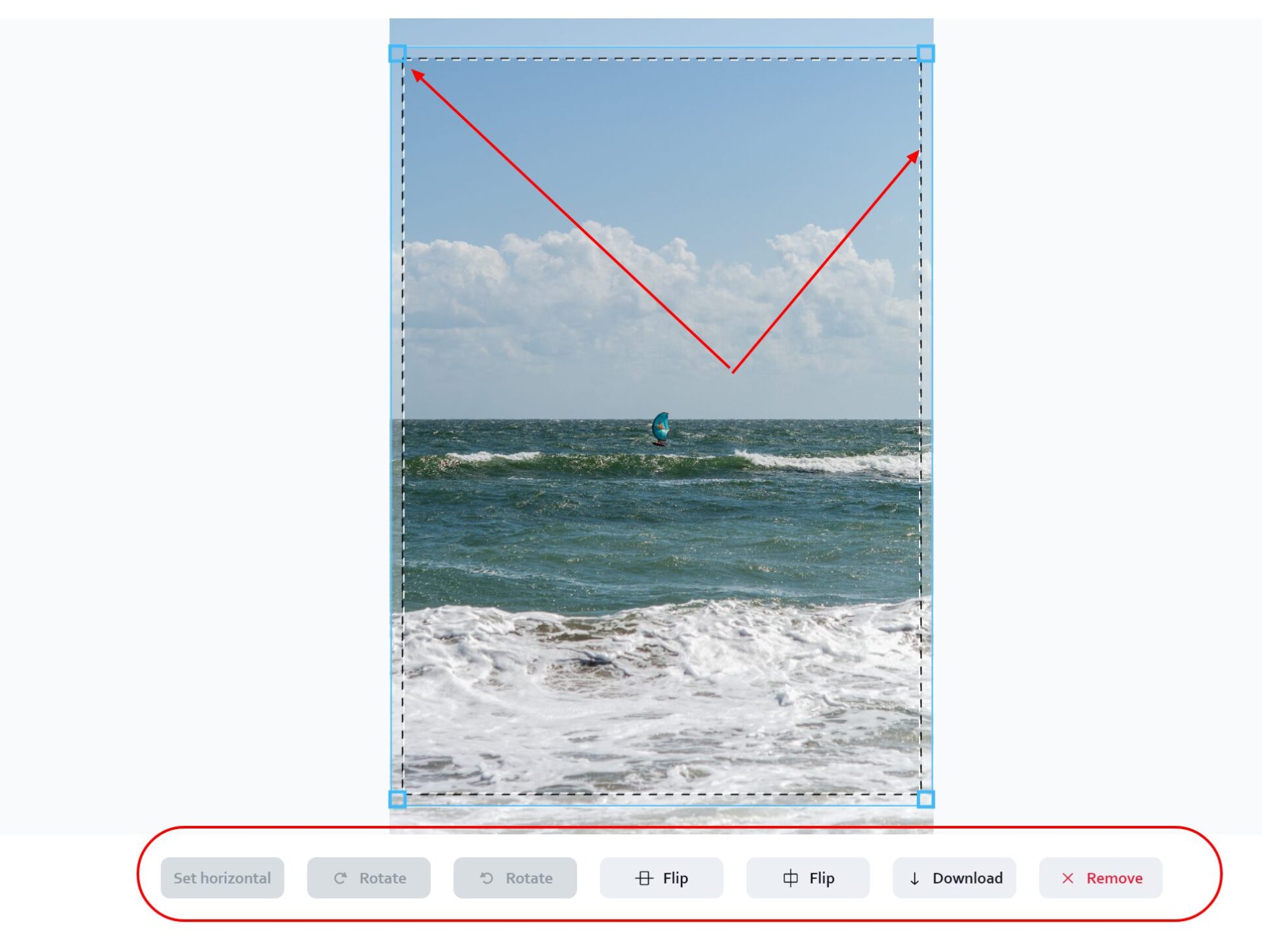
Task: Select the bottom-right crop handle
Action: [x=925, y=800]
